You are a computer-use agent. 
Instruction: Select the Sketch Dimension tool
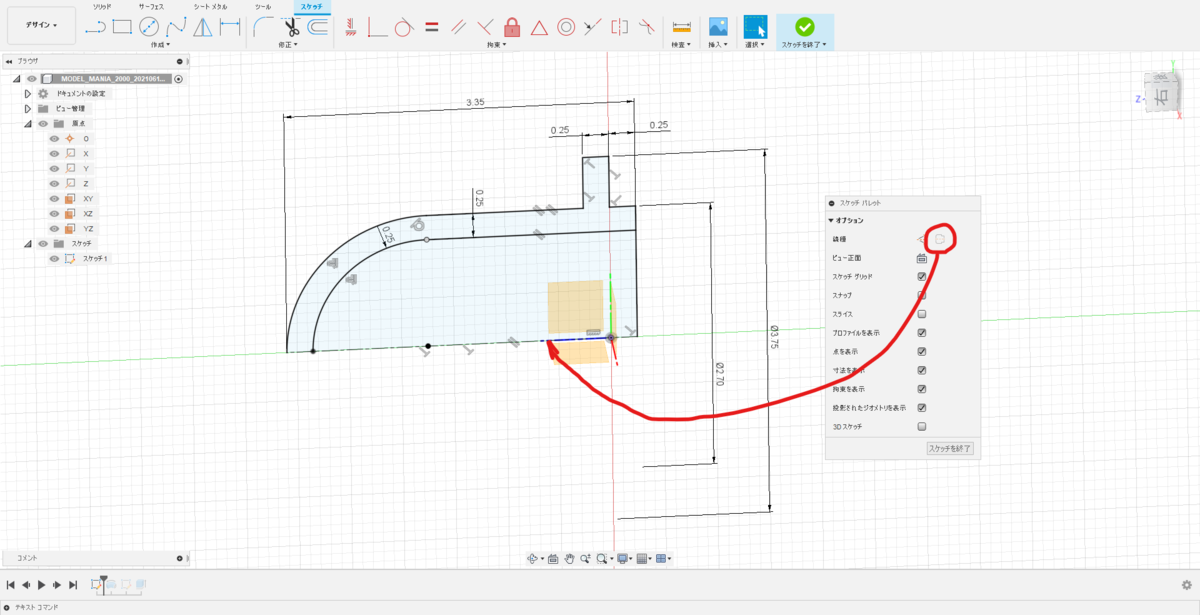click(x=230, y=27)
